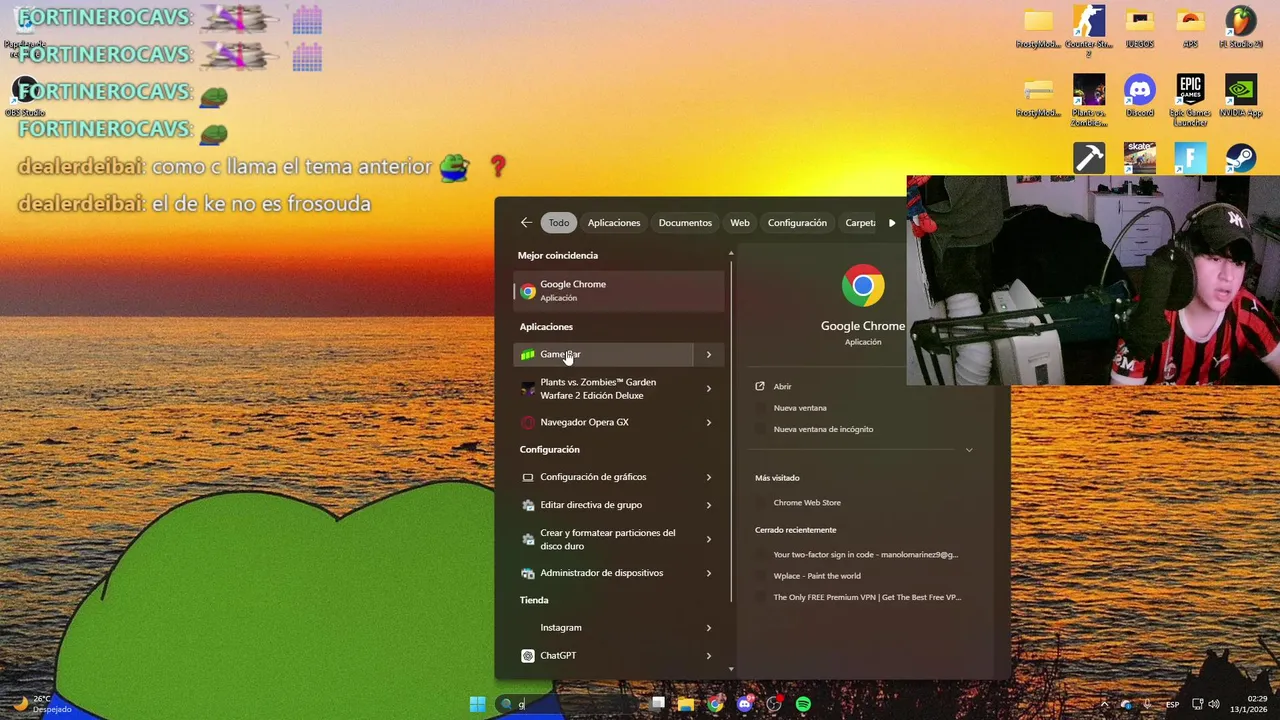Expand Plants vs. Zombies Garden Warfare 2 chevron
This screenshot has width=1280, height=720.
point(709,388)
